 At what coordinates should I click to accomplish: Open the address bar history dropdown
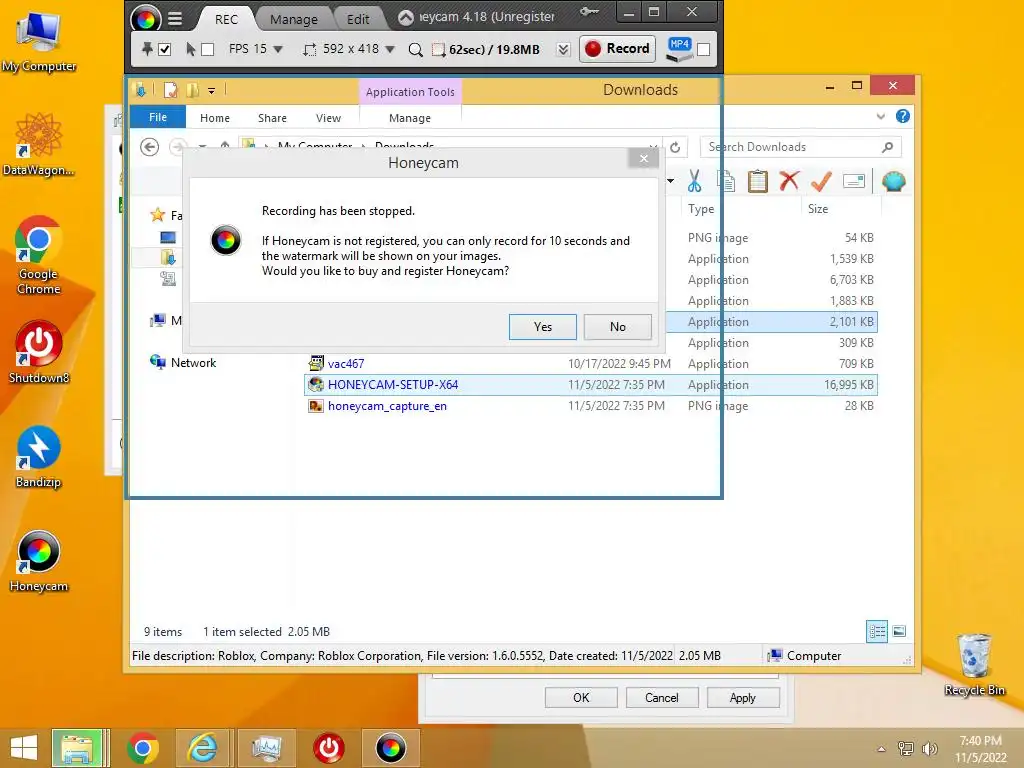click(652, 147)
